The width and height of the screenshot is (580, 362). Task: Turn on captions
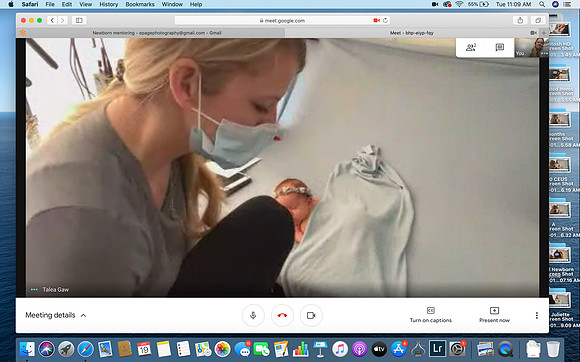click(x=431, y=315)
